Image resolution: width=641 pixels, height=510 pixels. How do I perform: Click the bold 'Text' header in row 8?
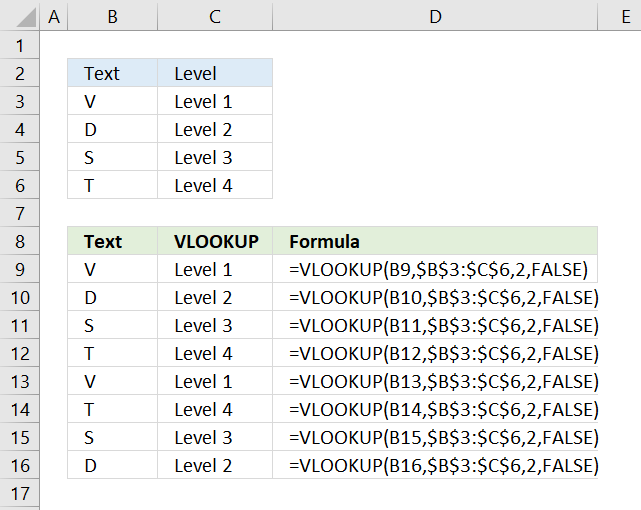click(x=112, y=241)
